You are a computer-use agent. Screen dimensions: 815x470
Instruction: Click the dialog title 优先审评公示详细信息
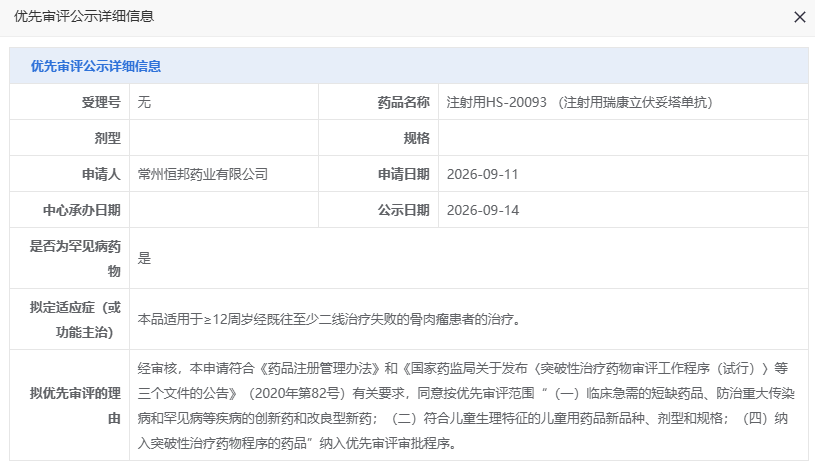point(84,17)
